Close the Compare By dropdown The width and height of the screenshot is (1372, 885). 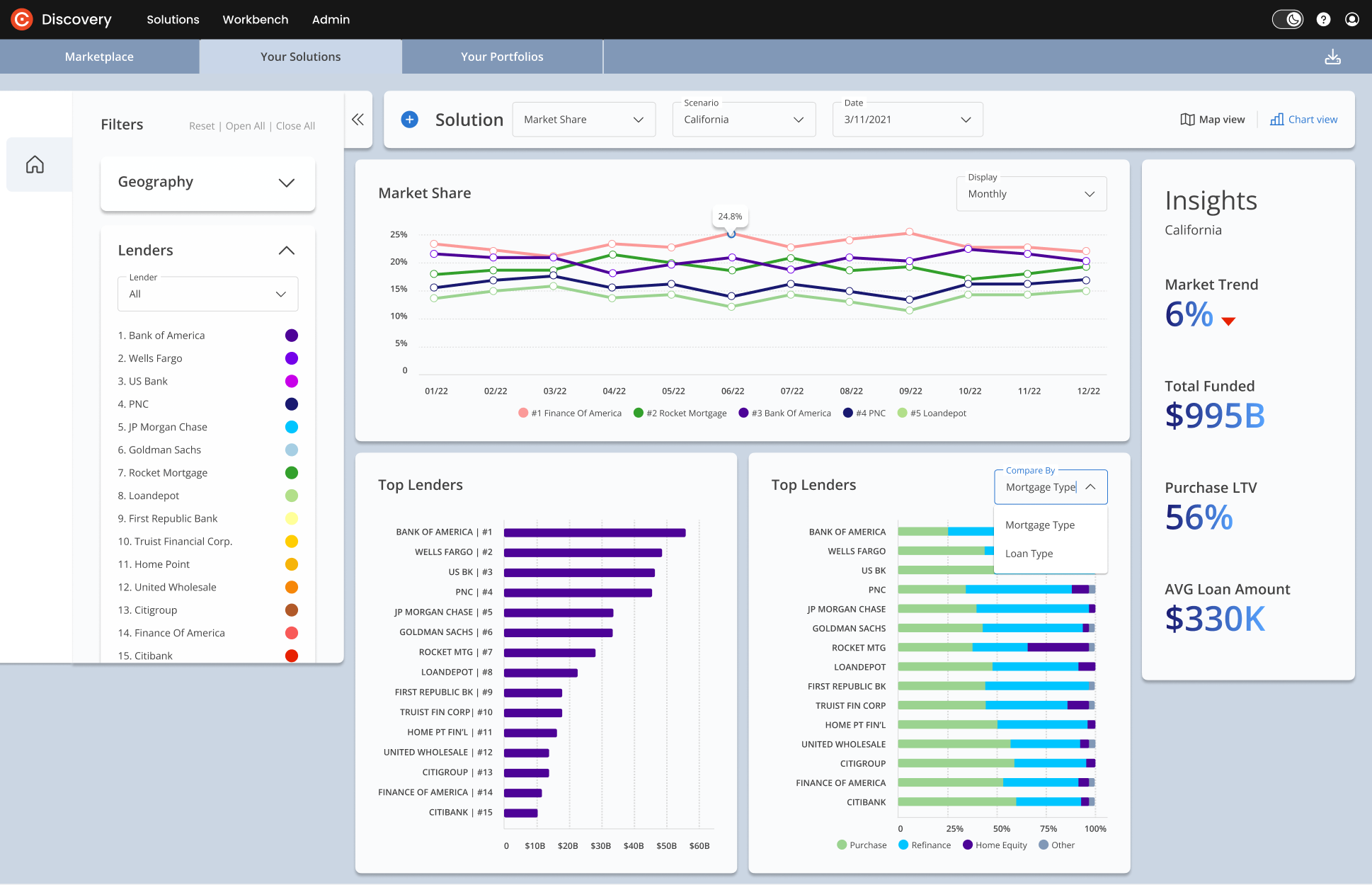pos(1051,487)
